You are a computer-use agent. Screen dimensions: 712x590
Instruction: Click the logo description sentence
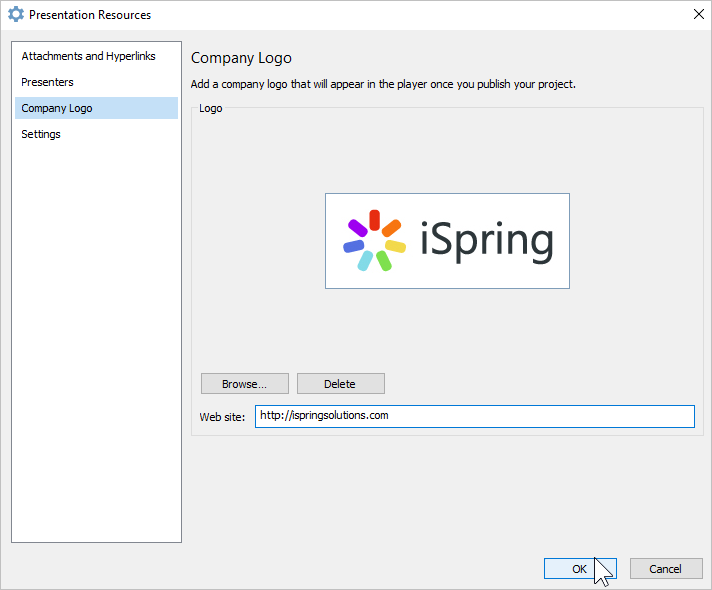coord(383,84)
